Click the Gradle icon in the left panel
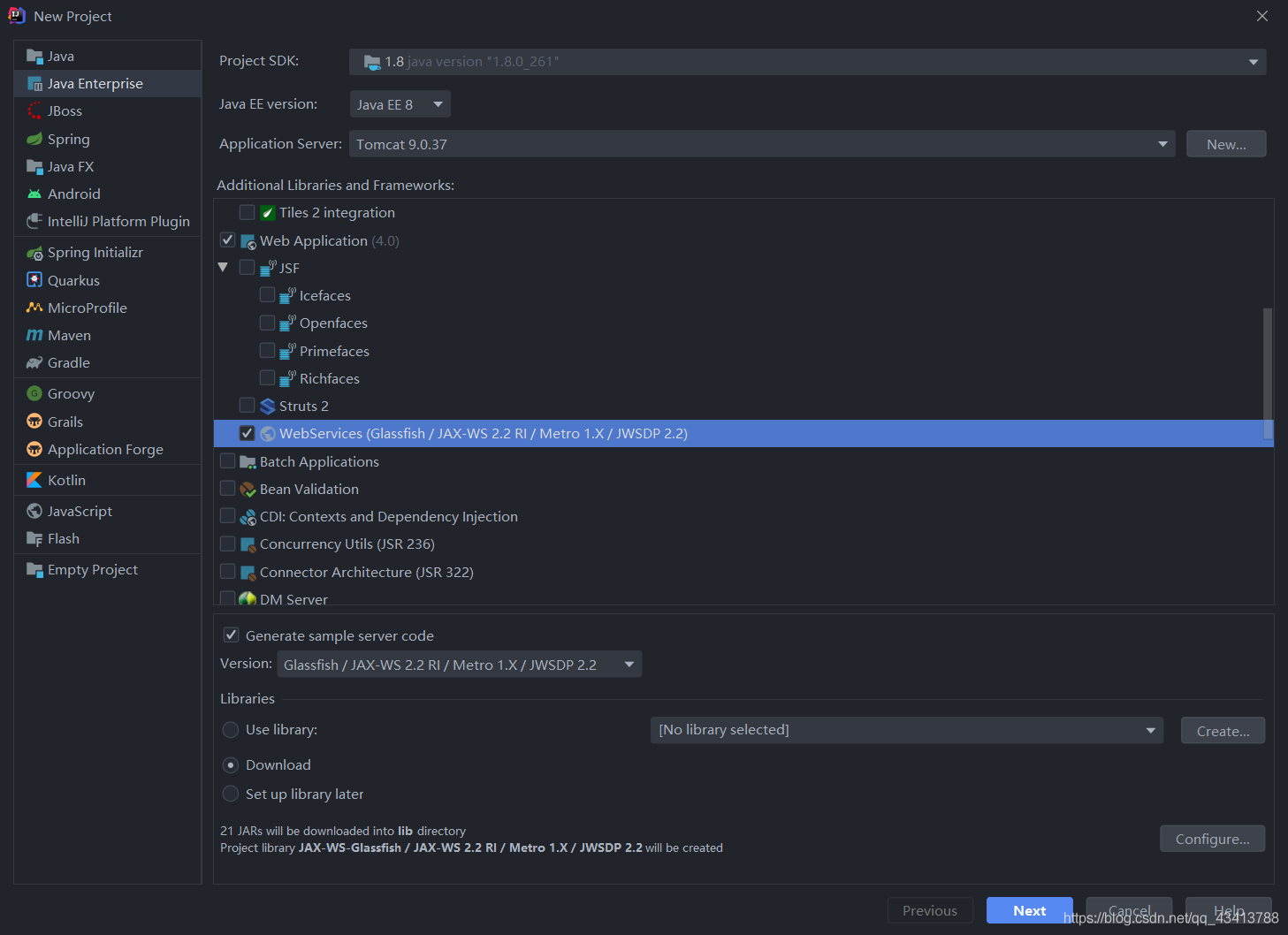This screenshot has height=935, width=1288. tap(34, 362)
